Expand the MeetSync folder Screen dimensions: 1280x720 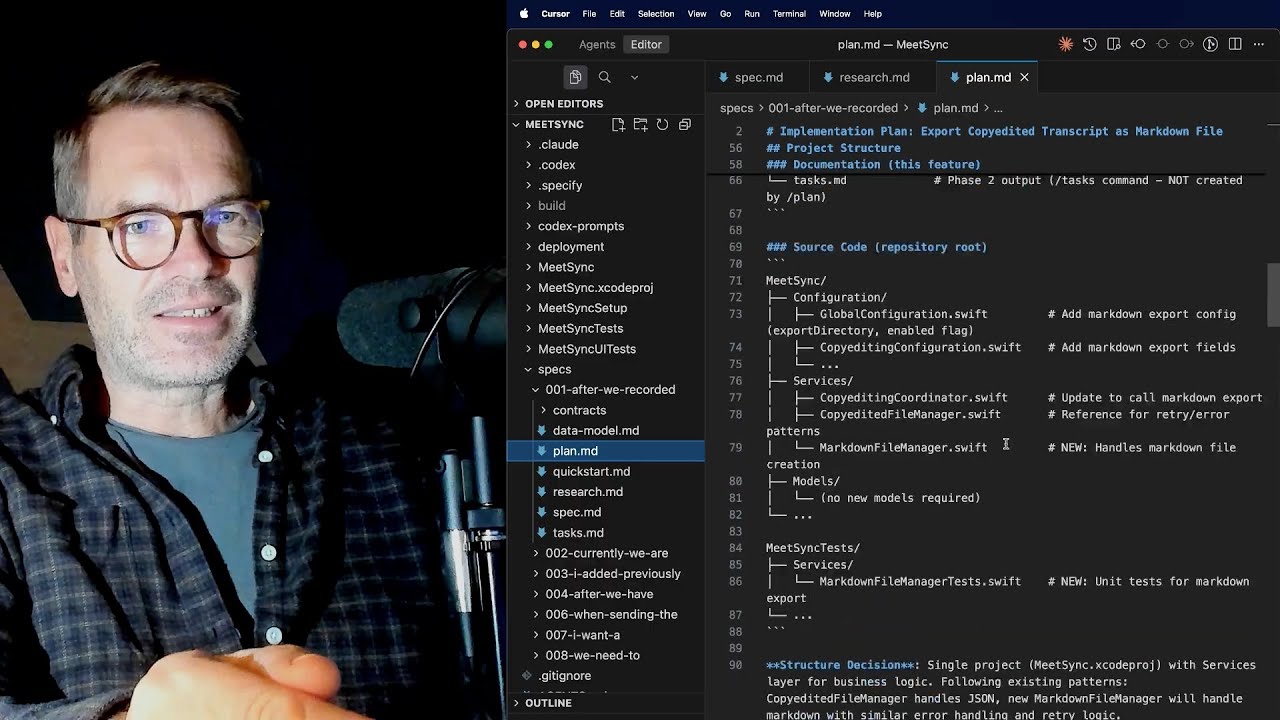(x=605, y=267)
